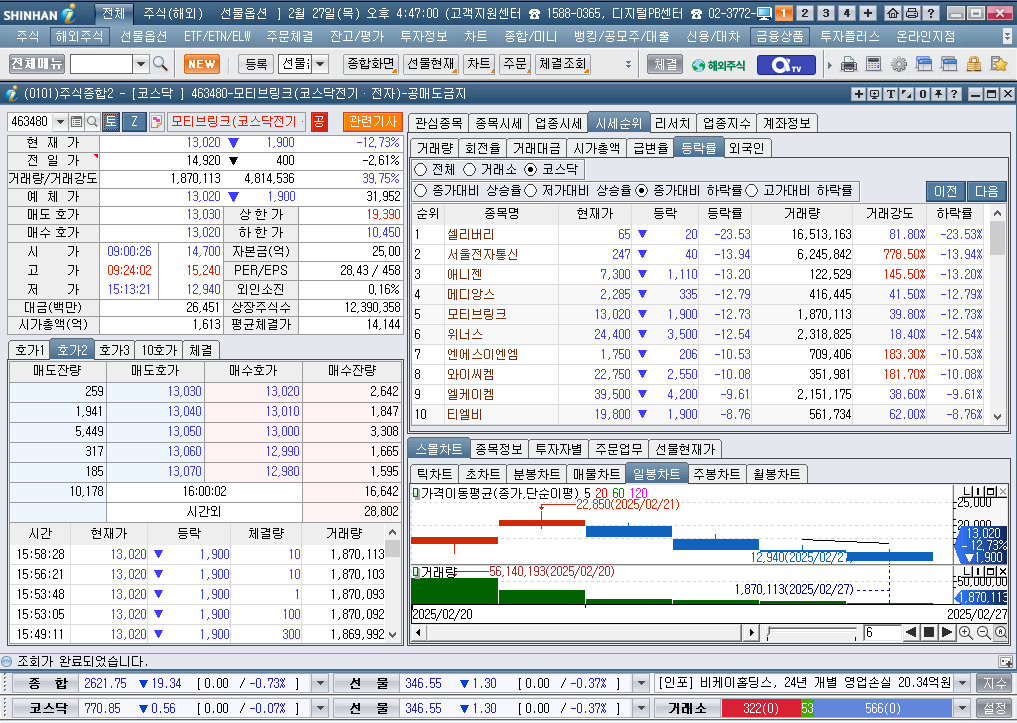
Task: Open the 코스닥 index ticker dropdown
Action: coord(320,708)
